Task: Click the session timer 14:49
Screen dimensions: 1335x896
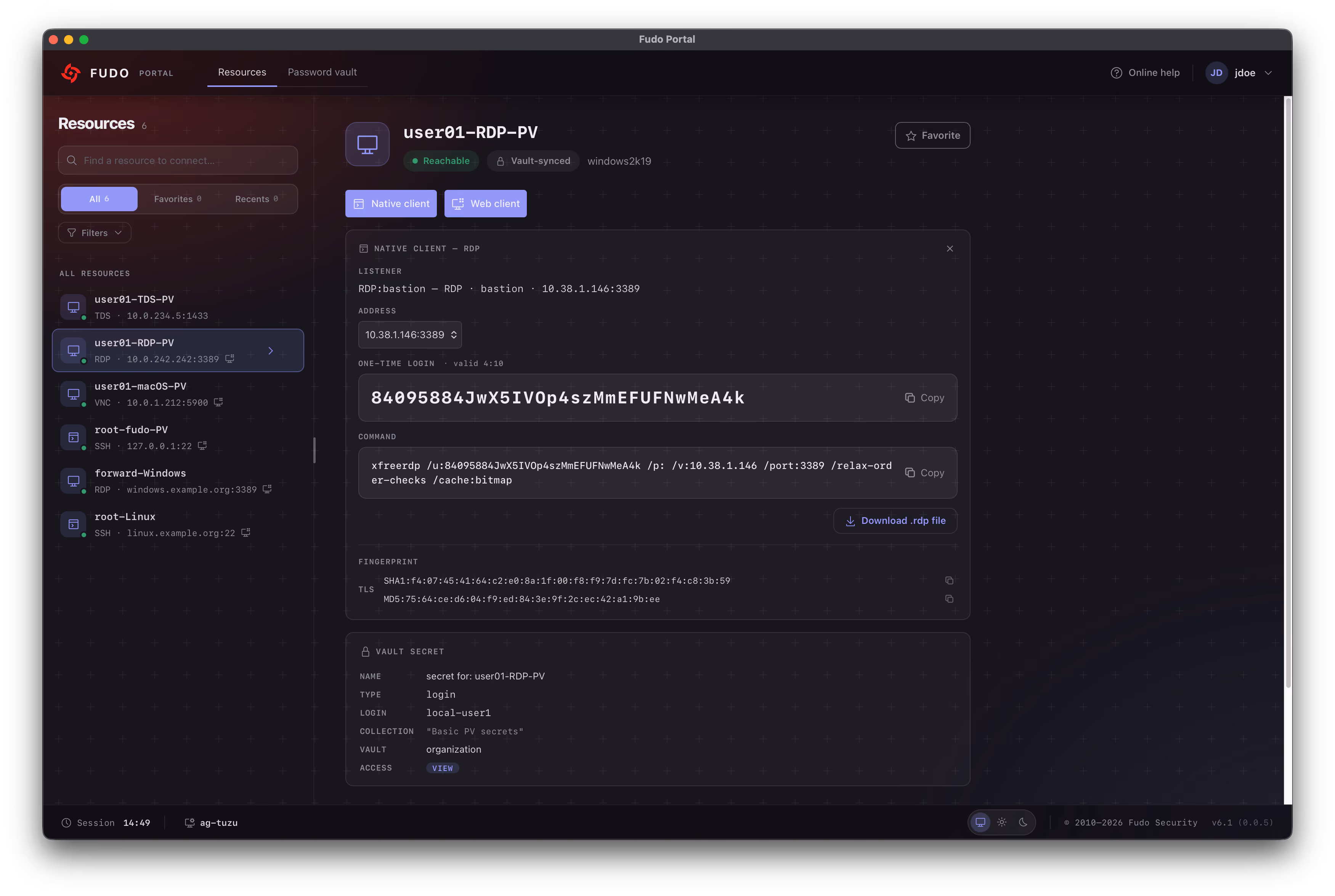Action: [x=136, y=823]
